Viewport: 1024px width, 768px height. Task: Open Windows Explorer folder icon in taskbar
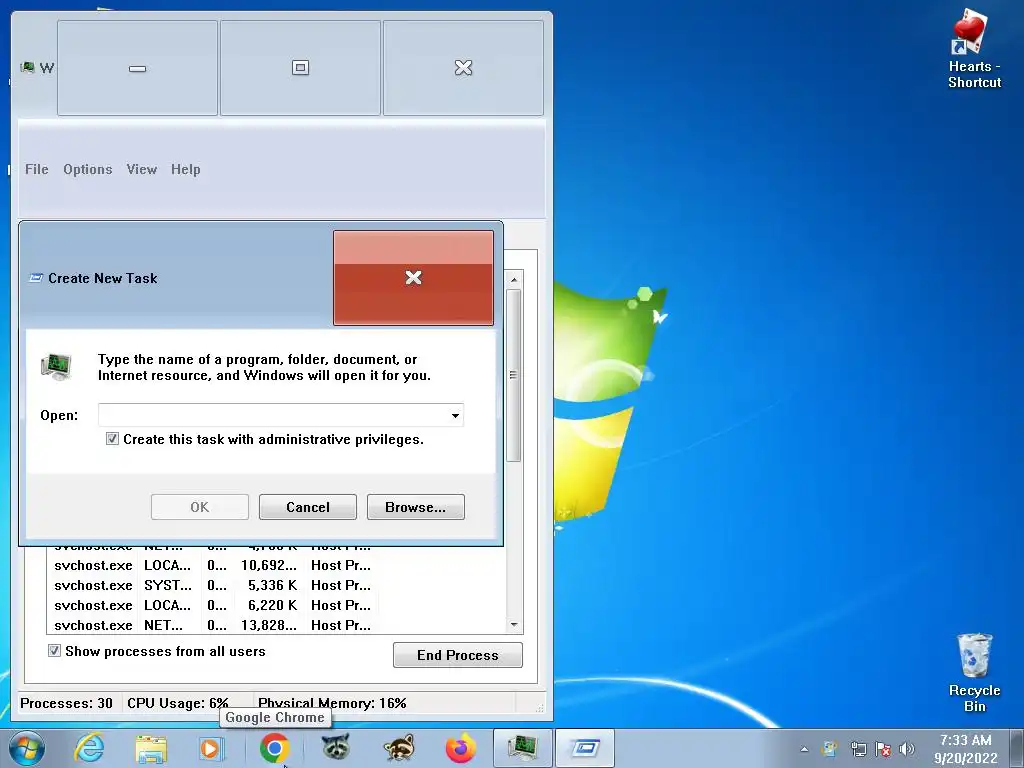151,748
